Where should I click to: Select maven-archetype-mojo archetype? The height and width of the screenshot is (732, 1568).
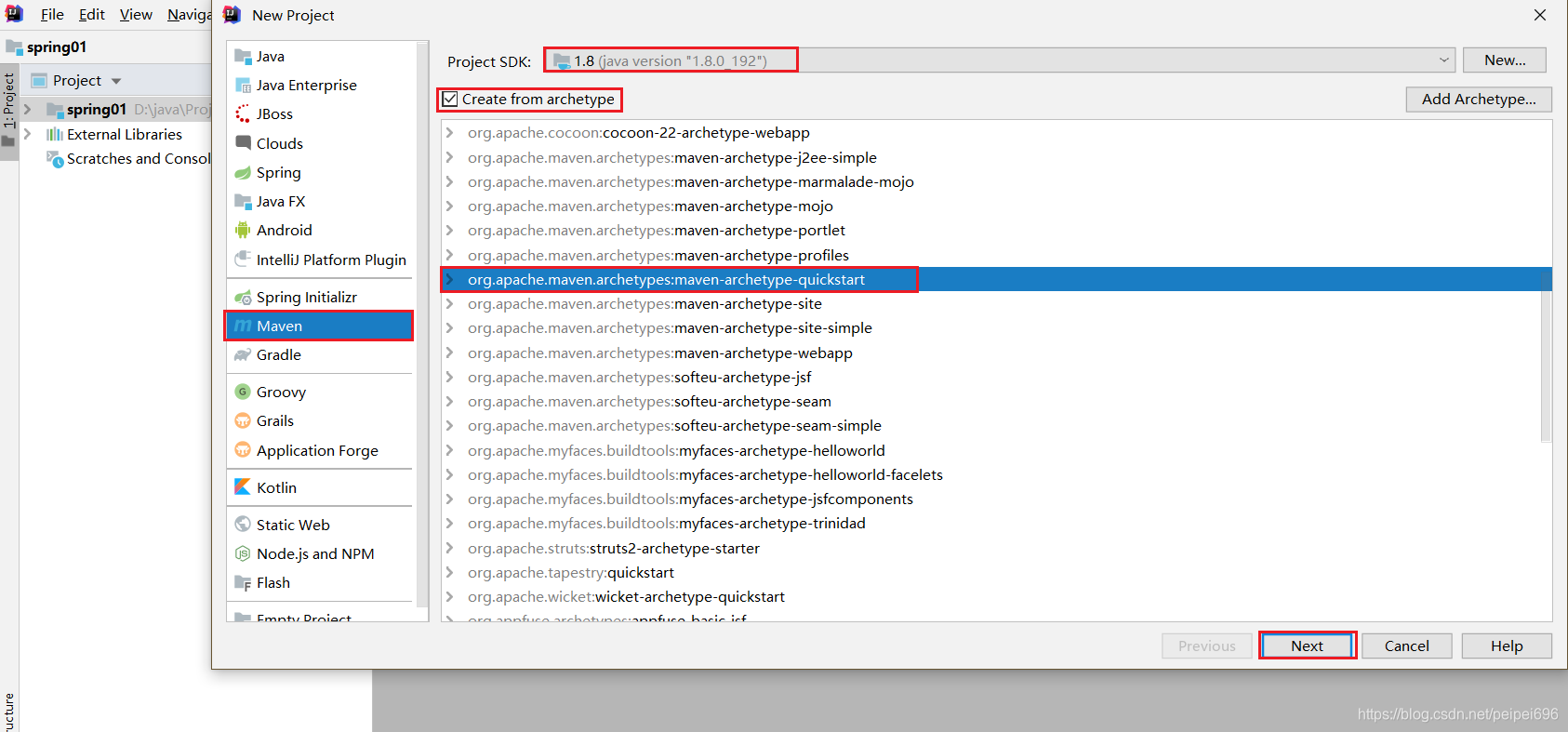[650, 206]
